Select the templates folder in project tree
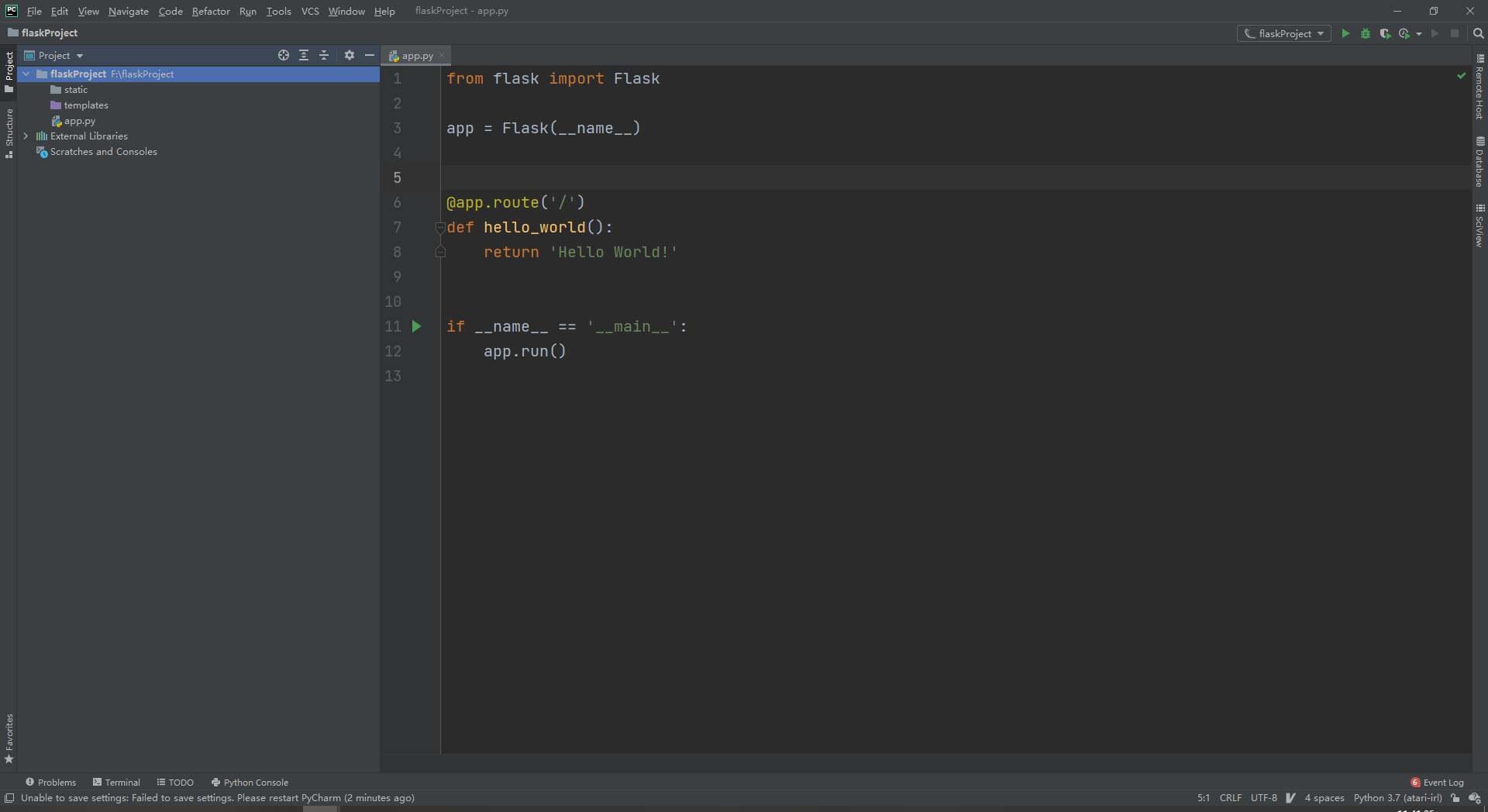The image size is (1488, 812). [x=86, y=105]
